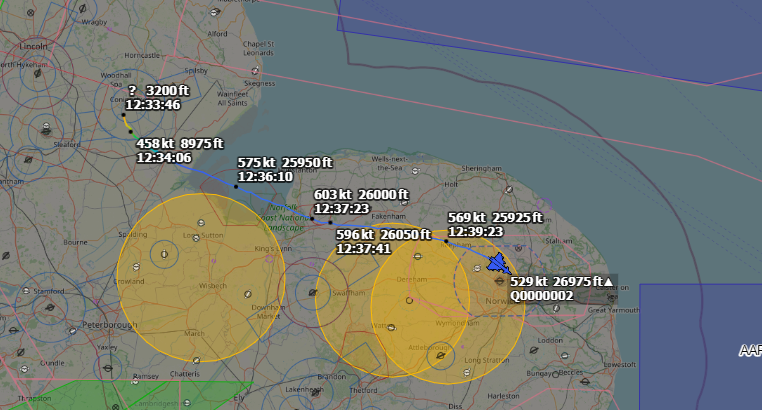Select the 529 kt 26975 ft aircraft label

point(561,282)
